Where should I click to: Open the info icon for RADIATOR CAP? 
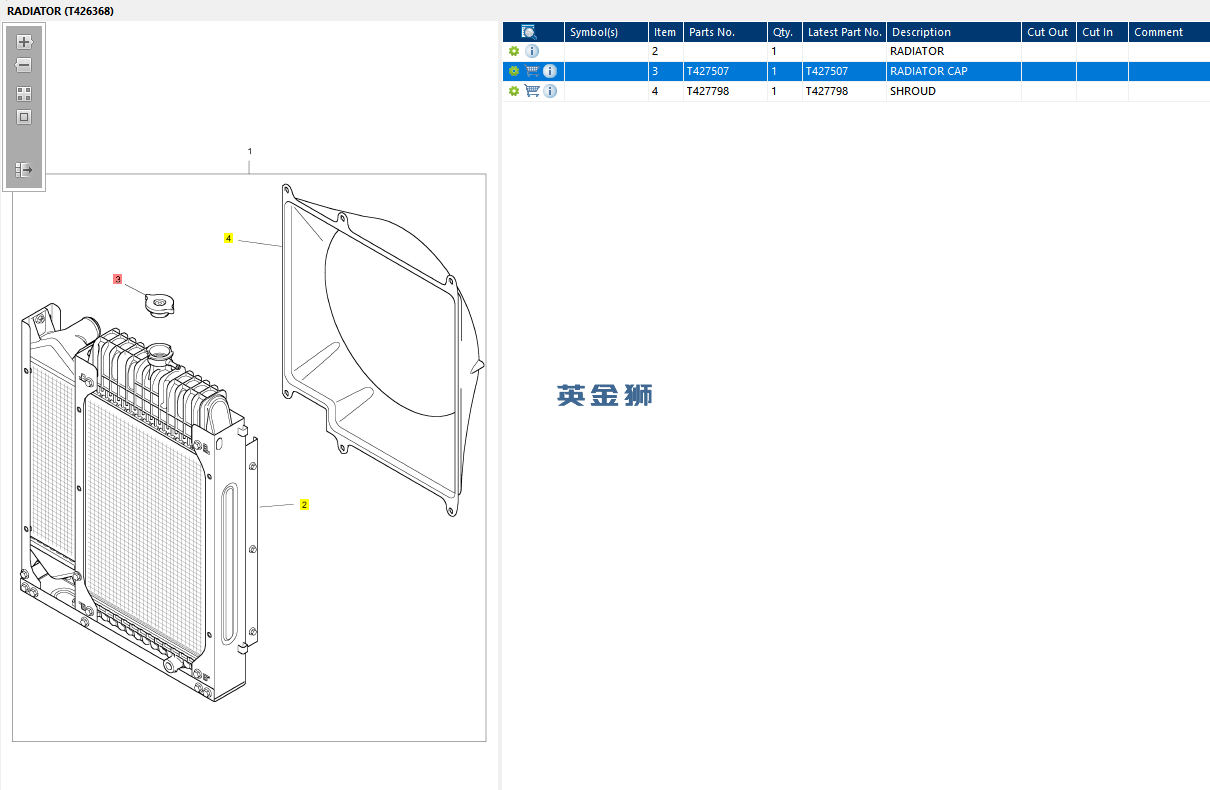click(550, 71)
